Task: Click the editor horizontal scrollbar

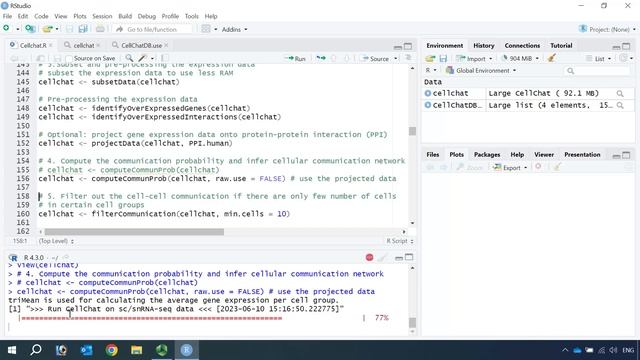Action: [134, 232]
